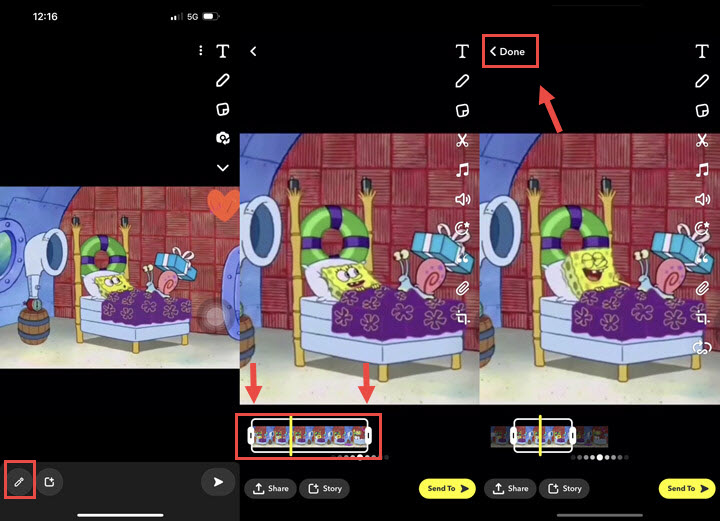This screenshot has height=521, width=720.
Task: Tap Story button in right screen
Action: pos(564,488)
